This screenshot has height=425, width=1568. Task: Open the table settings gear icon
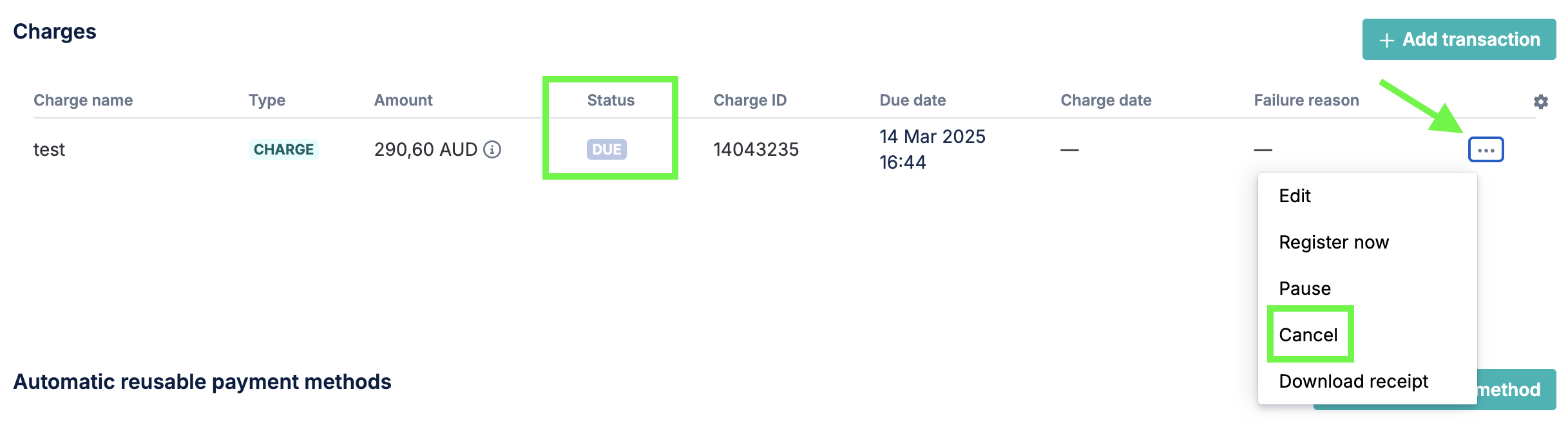click(x=1540, y=101)
